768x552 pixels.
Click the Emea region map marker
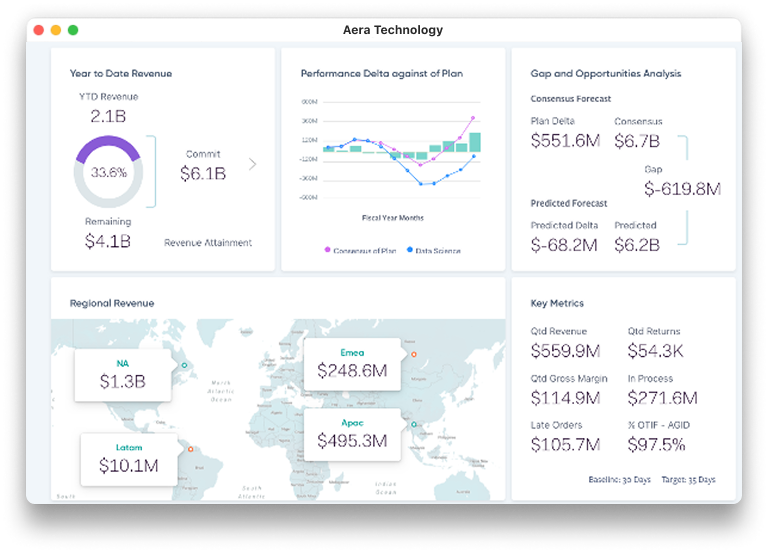pyautogui.click(x=414, y=354)
